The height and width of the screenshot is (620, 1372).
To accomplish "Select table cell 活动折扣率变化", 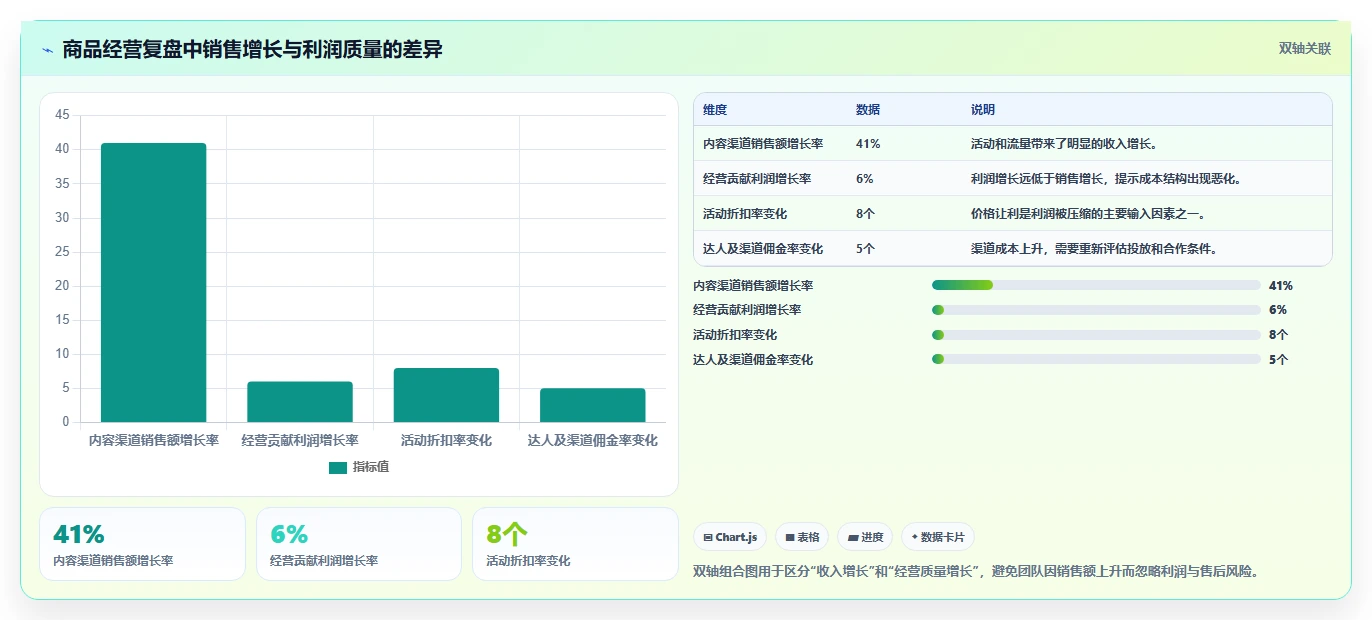I will (x=745, y=214).
